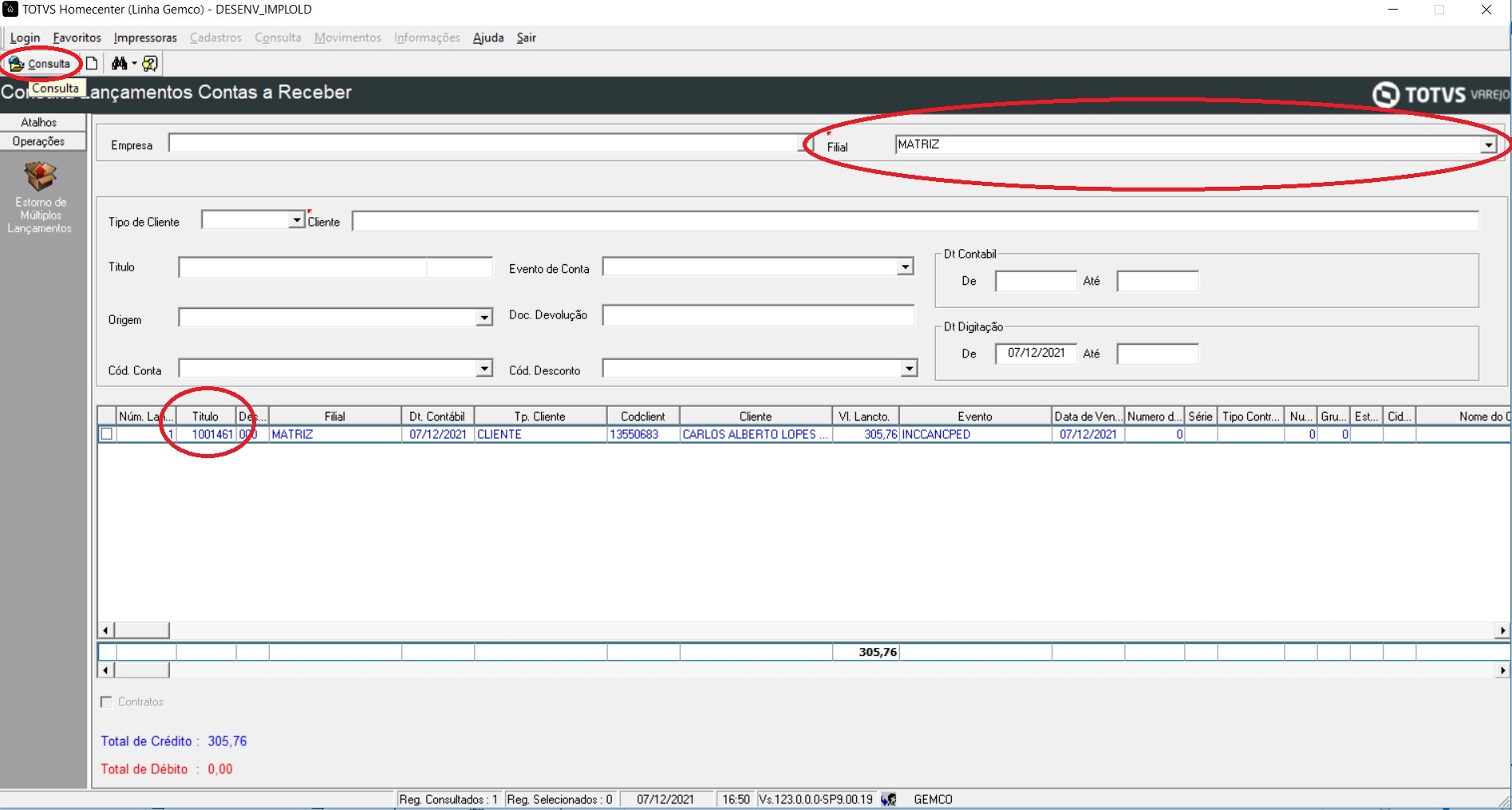
Task: Expand the Cód. Conta dropdown
Action: pos(484,368)
